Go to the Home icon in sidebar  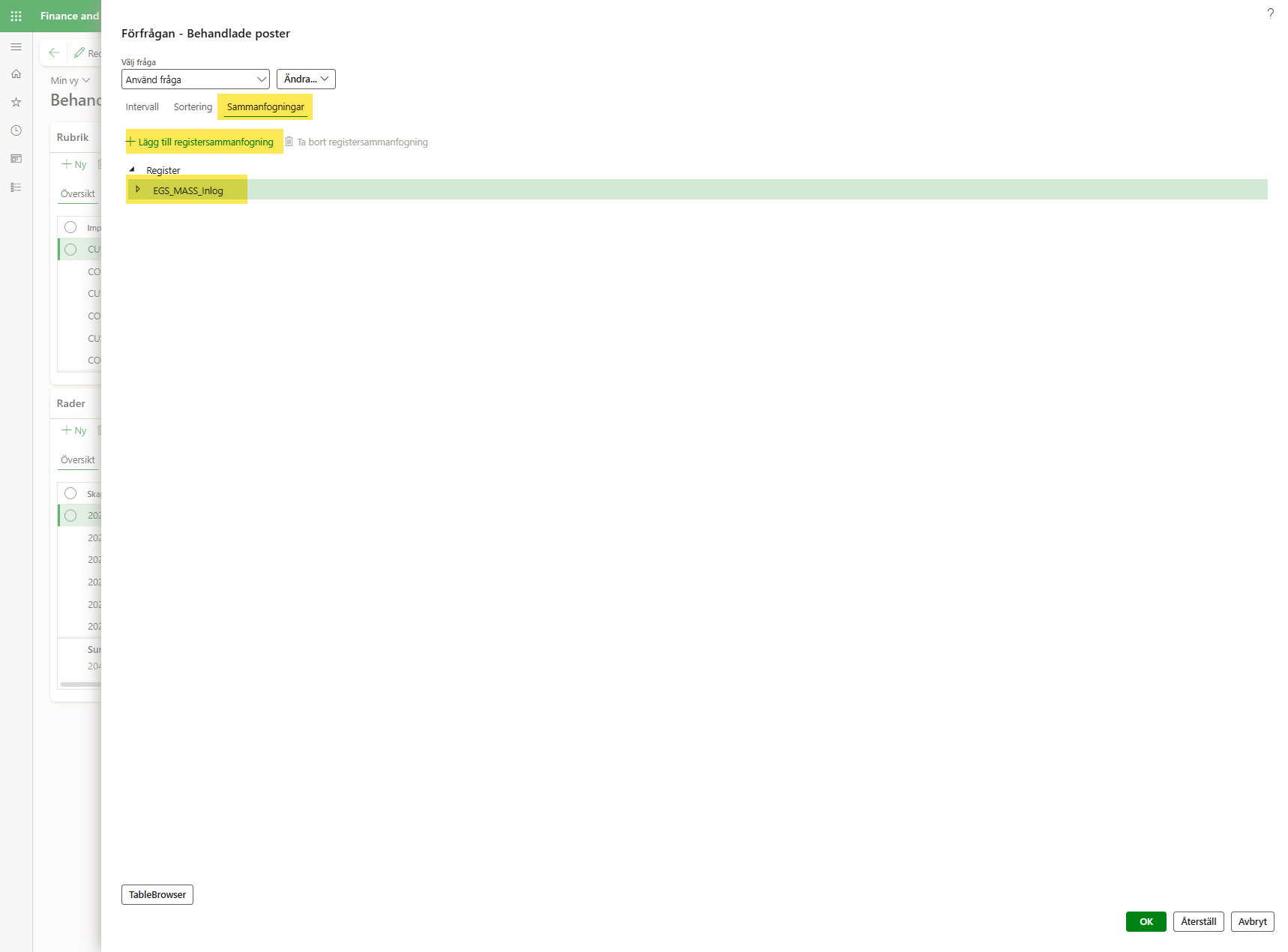pos(16,74)
